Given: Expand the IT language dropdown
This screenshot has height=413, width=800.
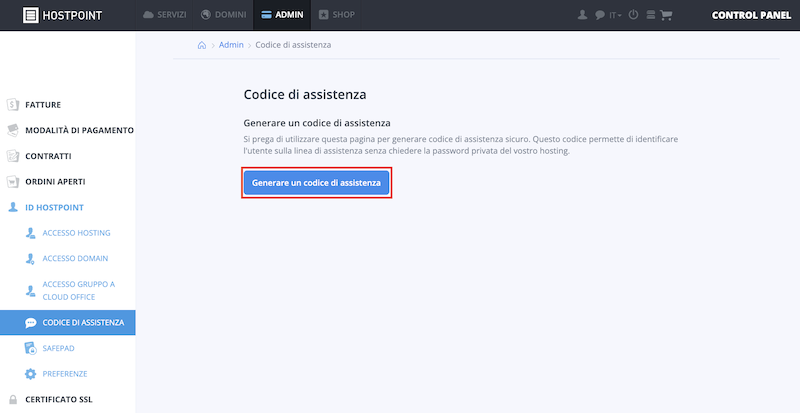Looking at the screenshot, I should point(615,15).
